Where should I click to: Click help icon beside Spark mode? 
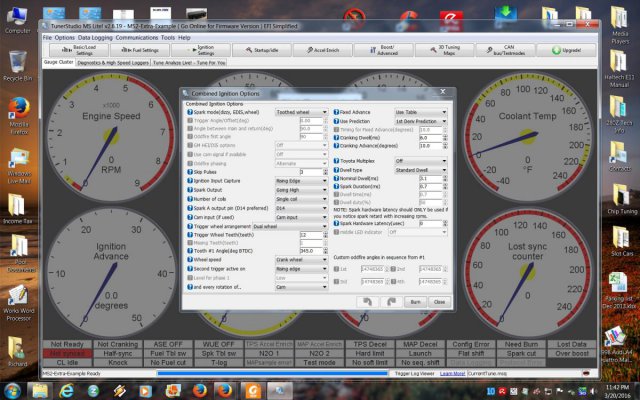tap(189, 112)
